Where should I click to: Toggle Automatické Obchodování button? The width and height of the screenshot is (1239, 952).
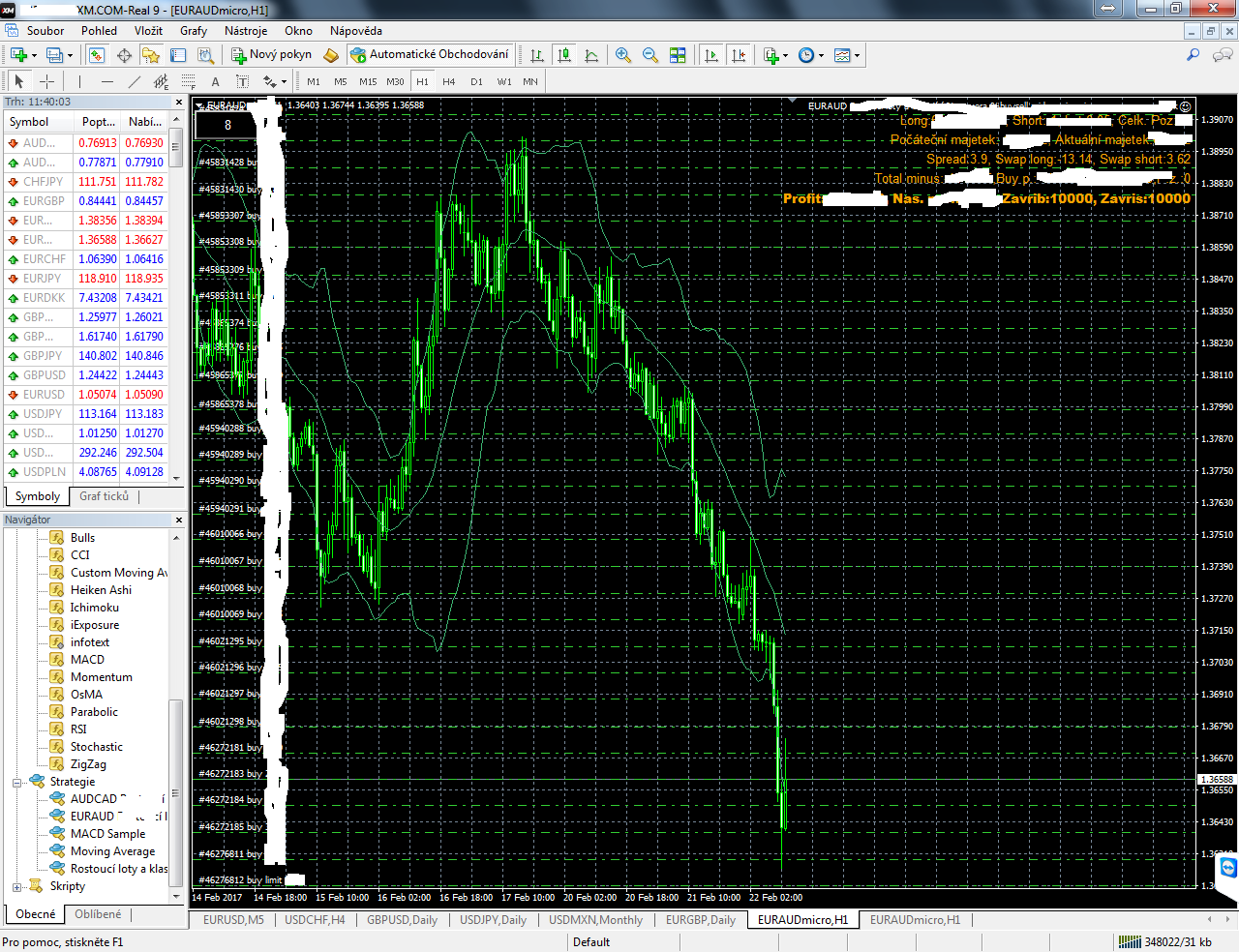click(430, 55)
